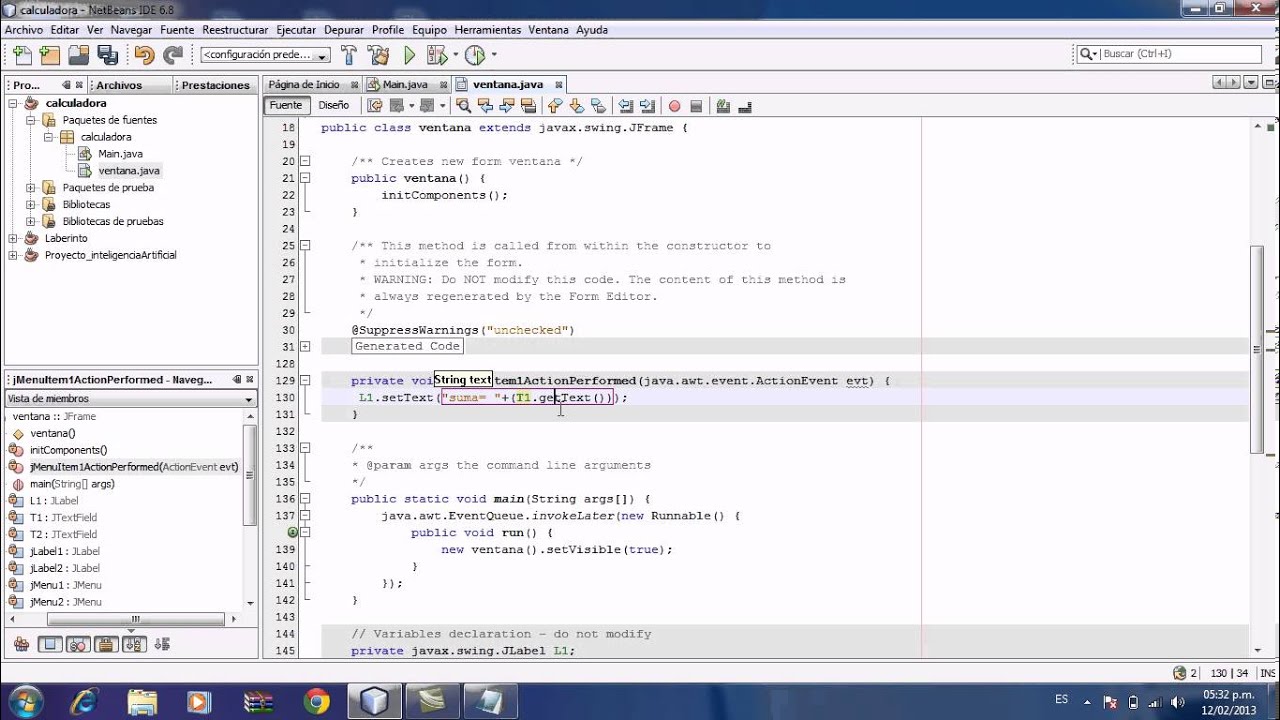Open the Reestructurar menu
The height and width of the screenshot is (720, 1280).
click(235, 30)
